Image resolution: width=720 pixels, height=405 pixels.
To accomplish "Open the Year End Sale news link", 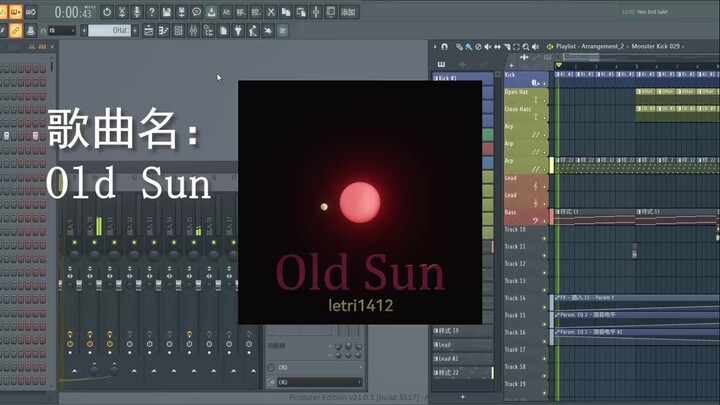I will point(652,12).
